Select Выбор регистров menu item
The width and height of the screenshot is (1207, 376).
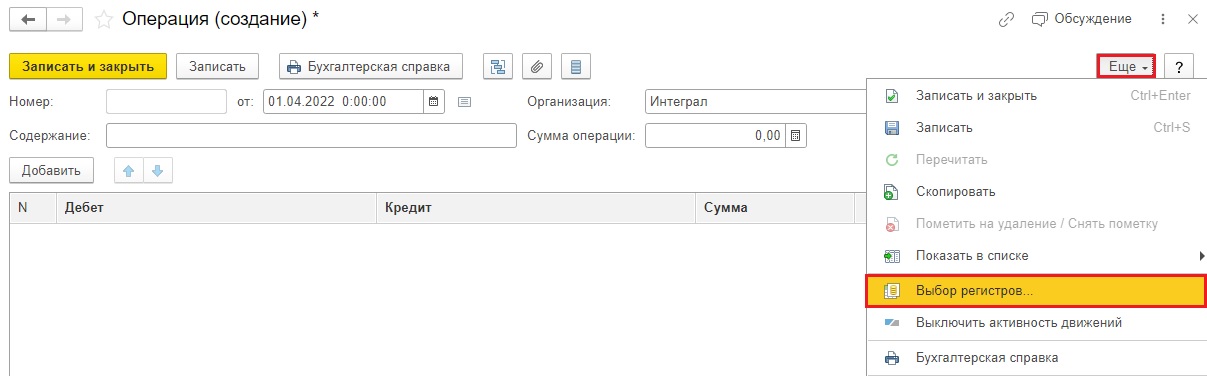[1035, 291]
